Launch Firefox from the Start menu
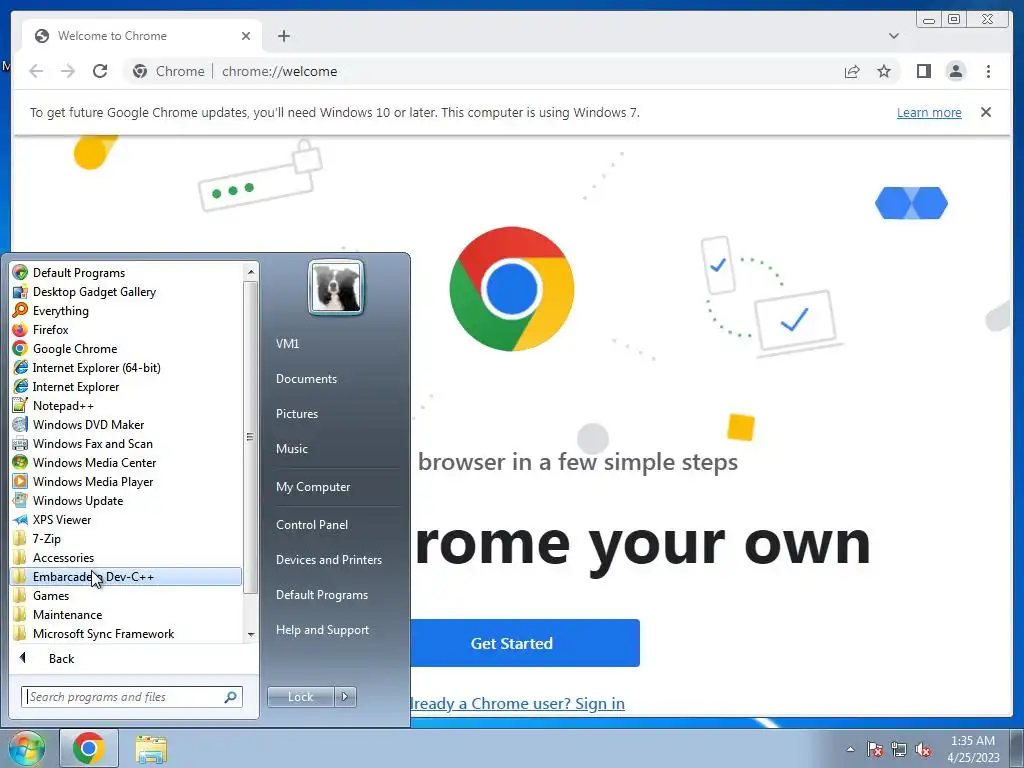This screenshot has height=768, width=1024. tap(50, 330)
